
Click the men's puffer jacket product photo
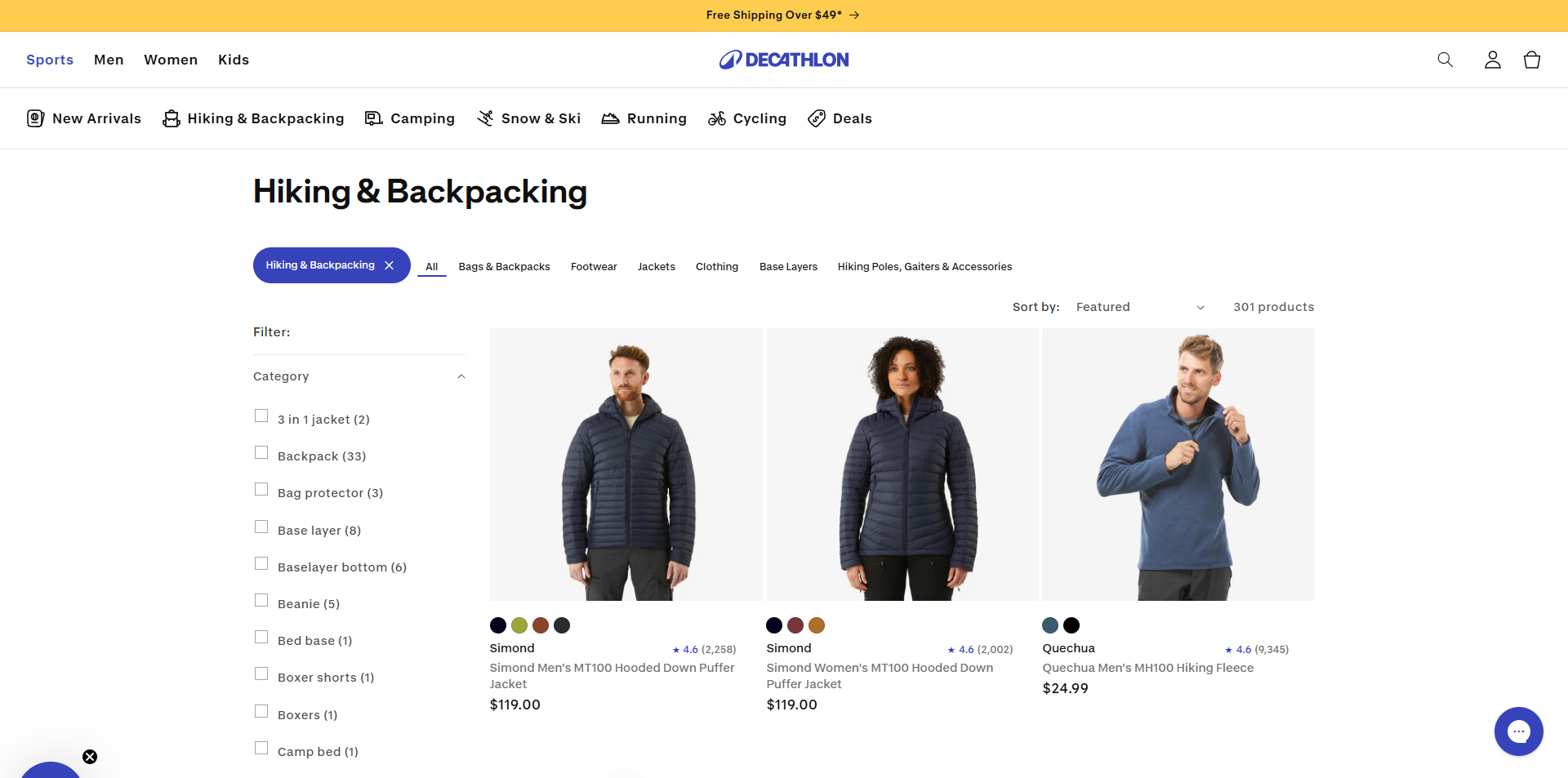[626, 464]
